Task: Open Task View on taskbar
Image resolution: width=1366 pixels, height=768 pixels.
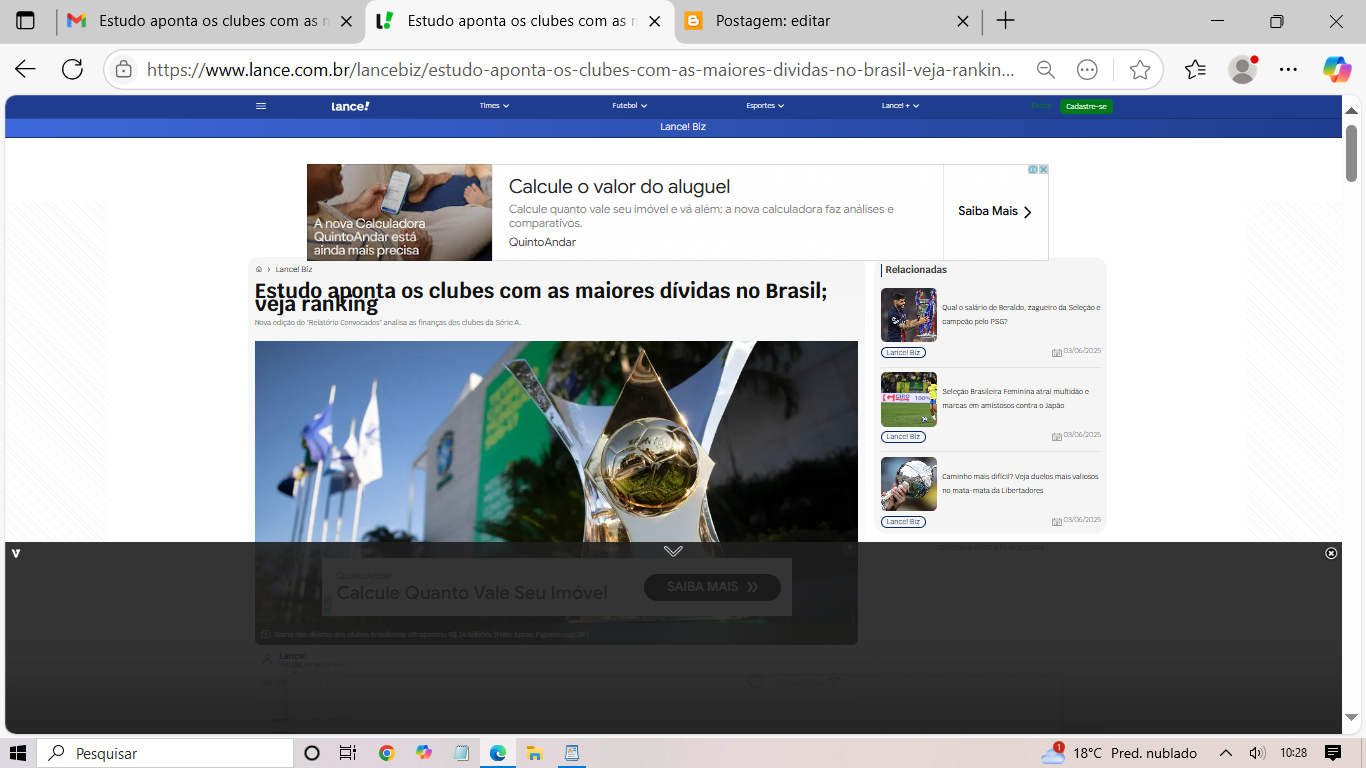Action: 348,753
